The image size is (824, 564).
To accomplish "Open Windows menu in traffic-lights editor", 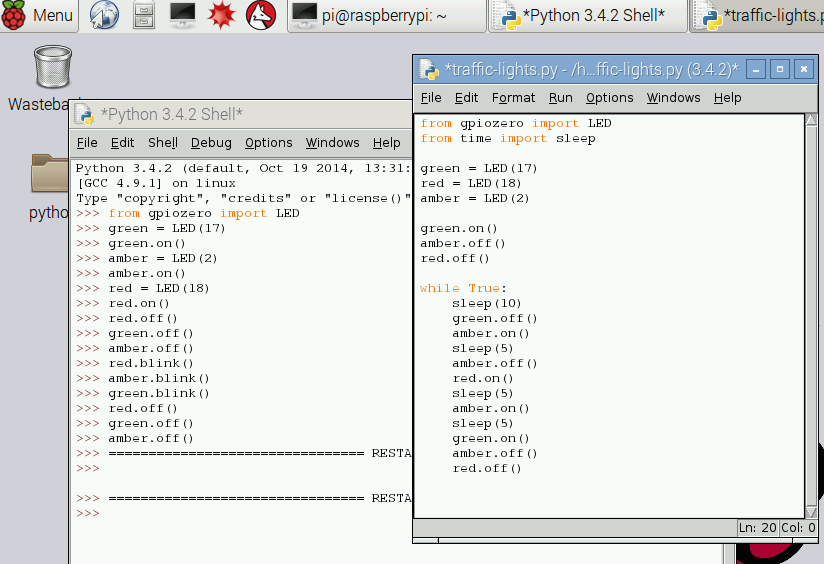I will [673, 97].
